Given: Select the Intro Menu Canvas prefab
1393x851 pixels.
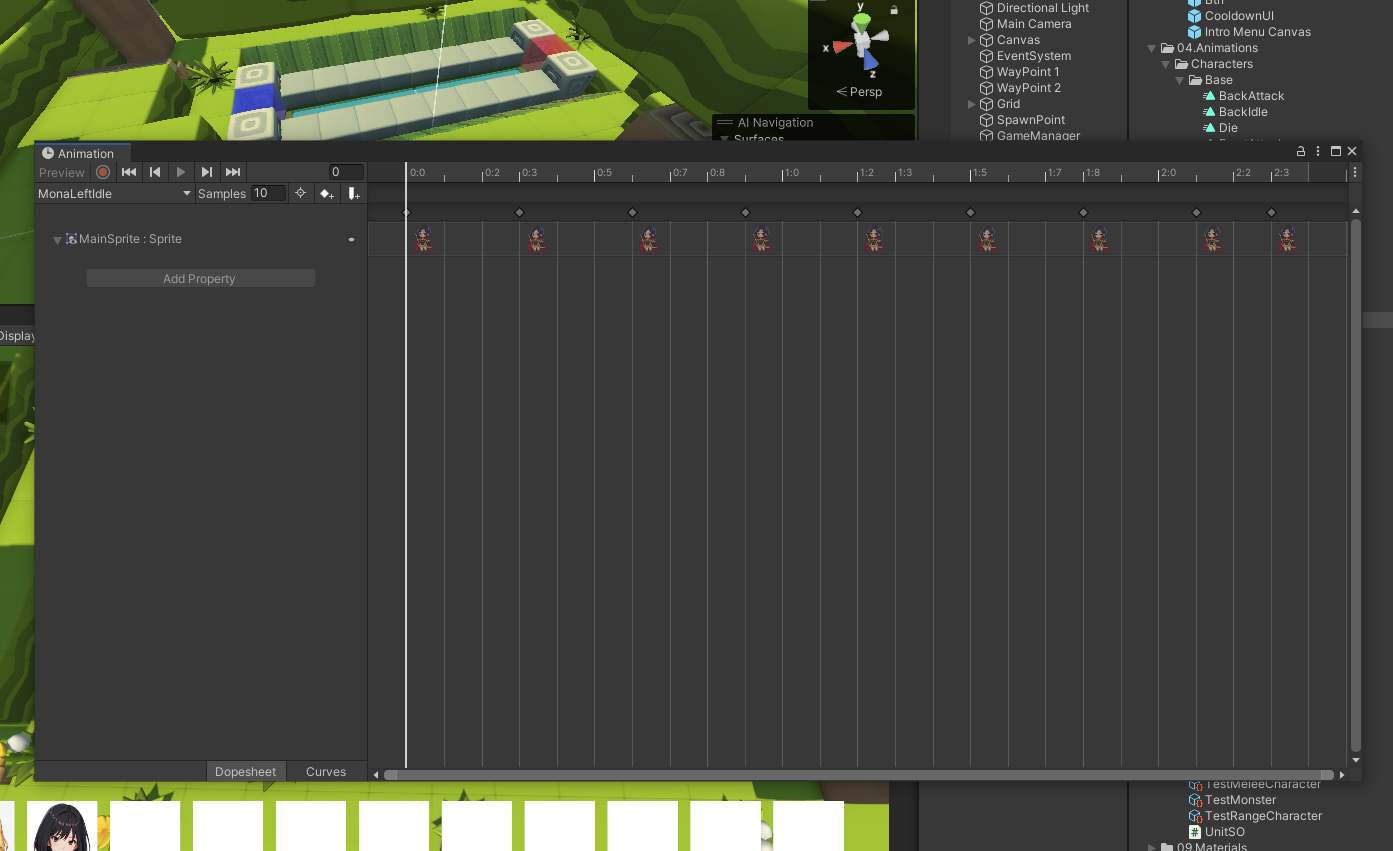Looking at the screenshot, I should [x=1258, y=32].
